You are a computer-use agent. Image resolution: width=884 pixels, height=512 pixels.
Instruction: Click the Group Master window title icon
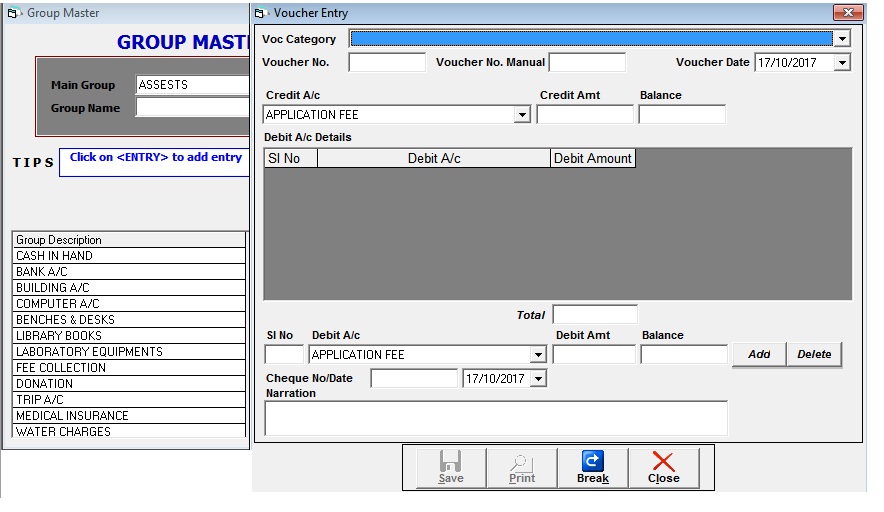click(14, 13)
